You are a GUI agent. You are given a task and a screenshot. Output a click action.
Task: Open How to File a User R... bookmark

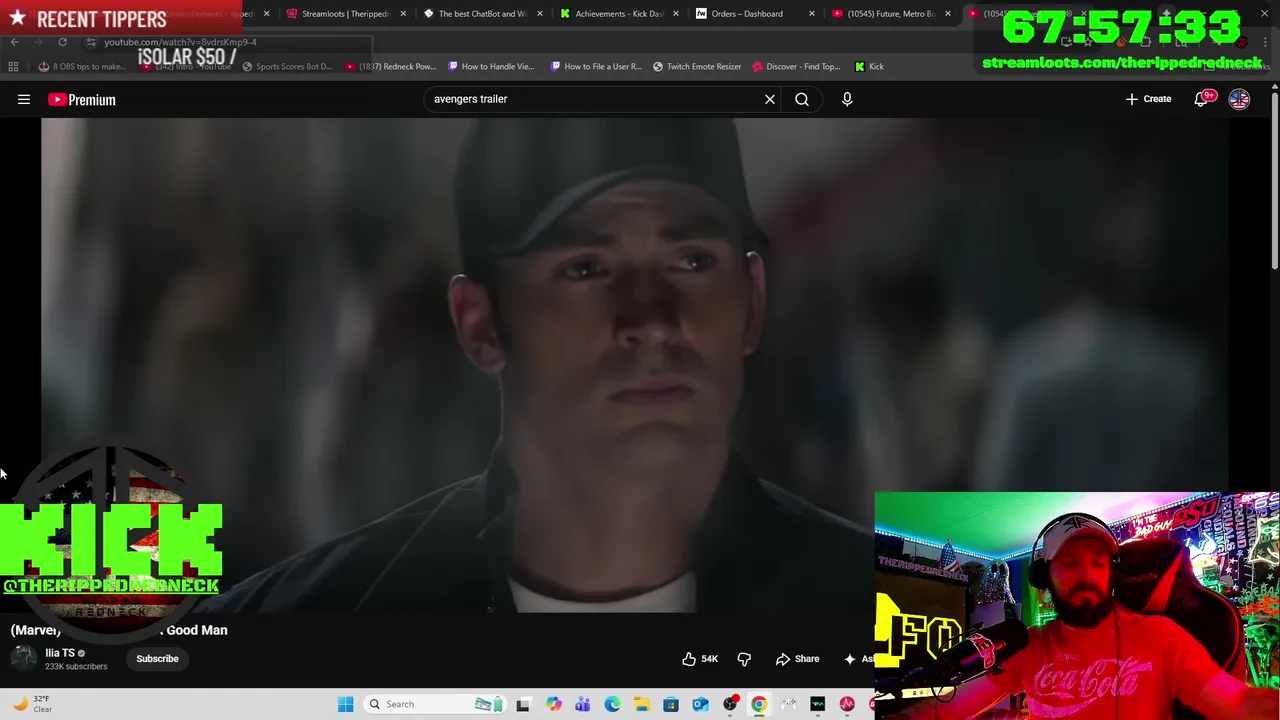click(x=596, y=66)
